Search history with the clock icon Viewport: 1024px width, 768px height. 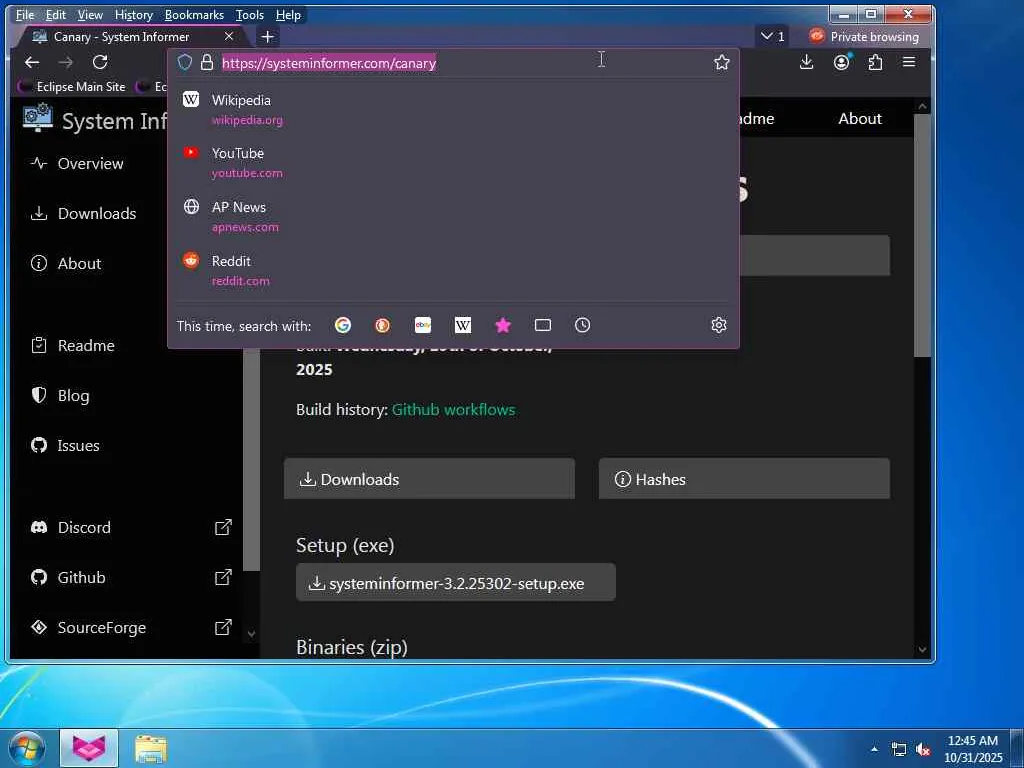click(x=583, y=325)
